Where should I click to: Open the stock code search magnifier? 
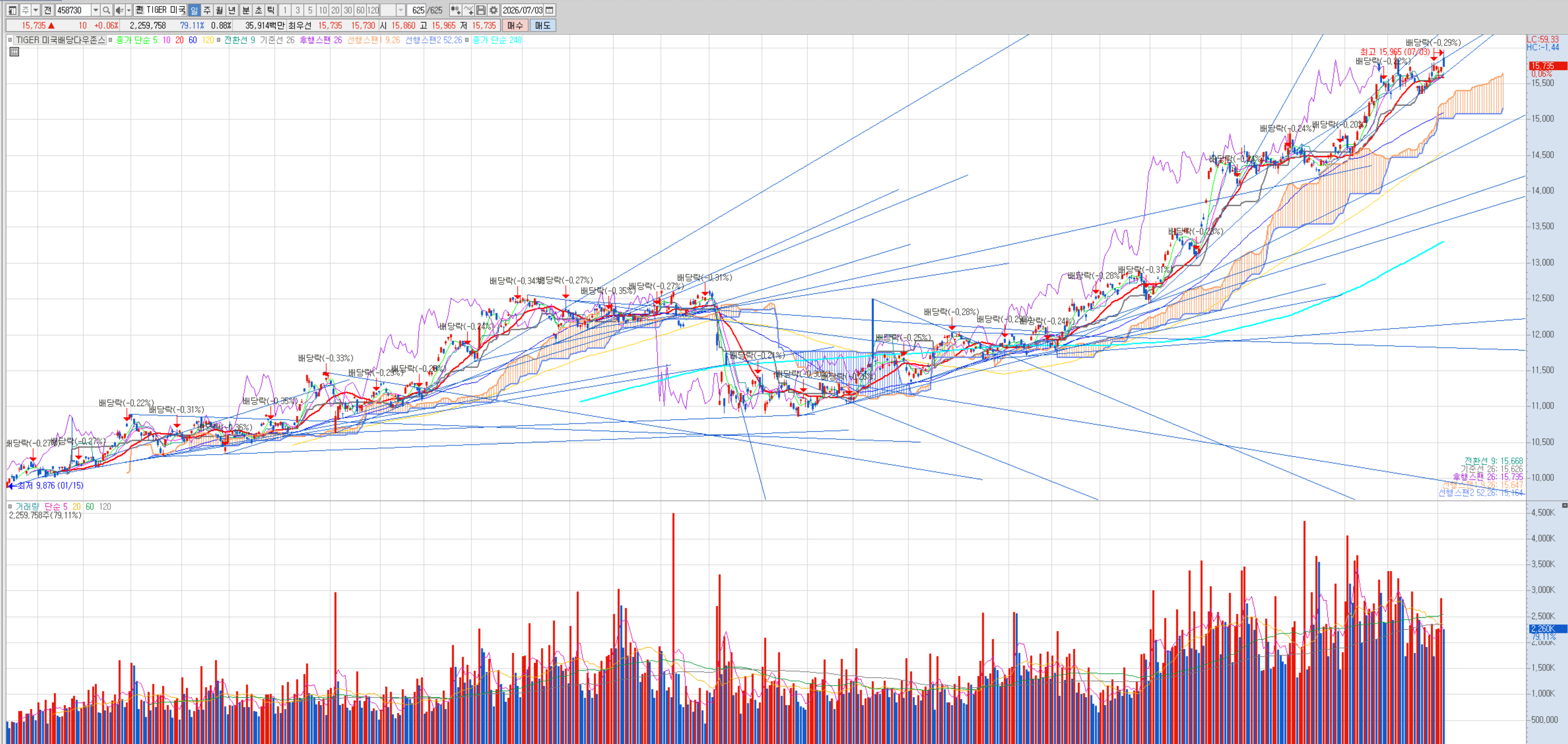[x=106, y=11]
